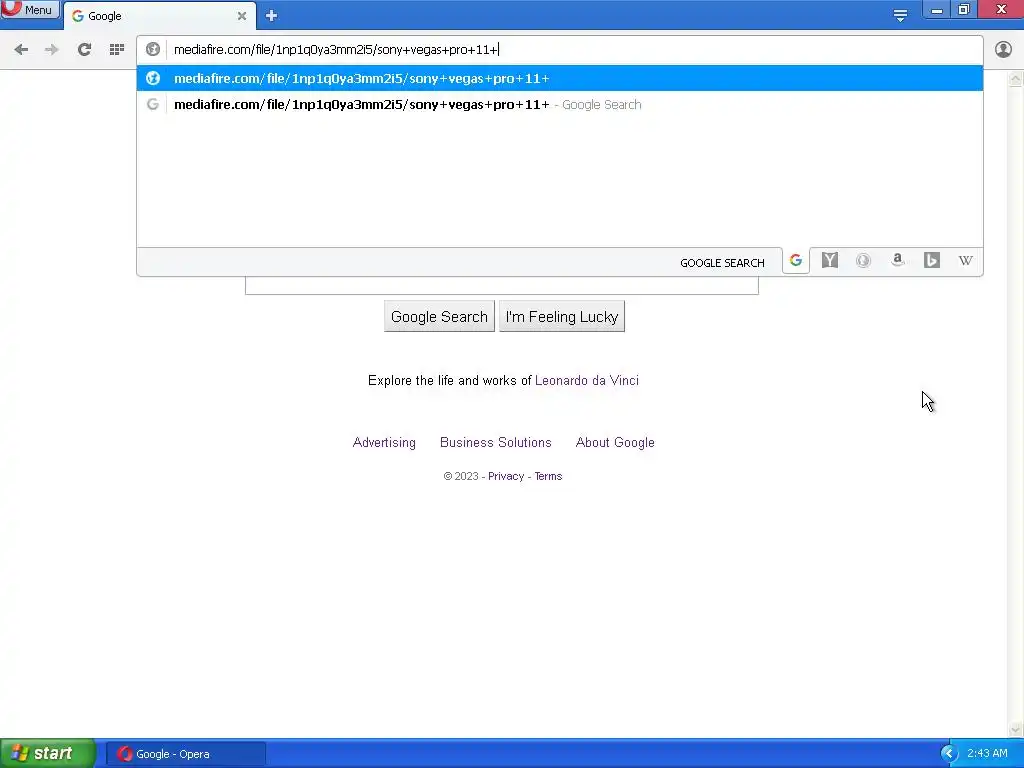Go back with the back arrow
1024x768 pixels.
[21, 50]
